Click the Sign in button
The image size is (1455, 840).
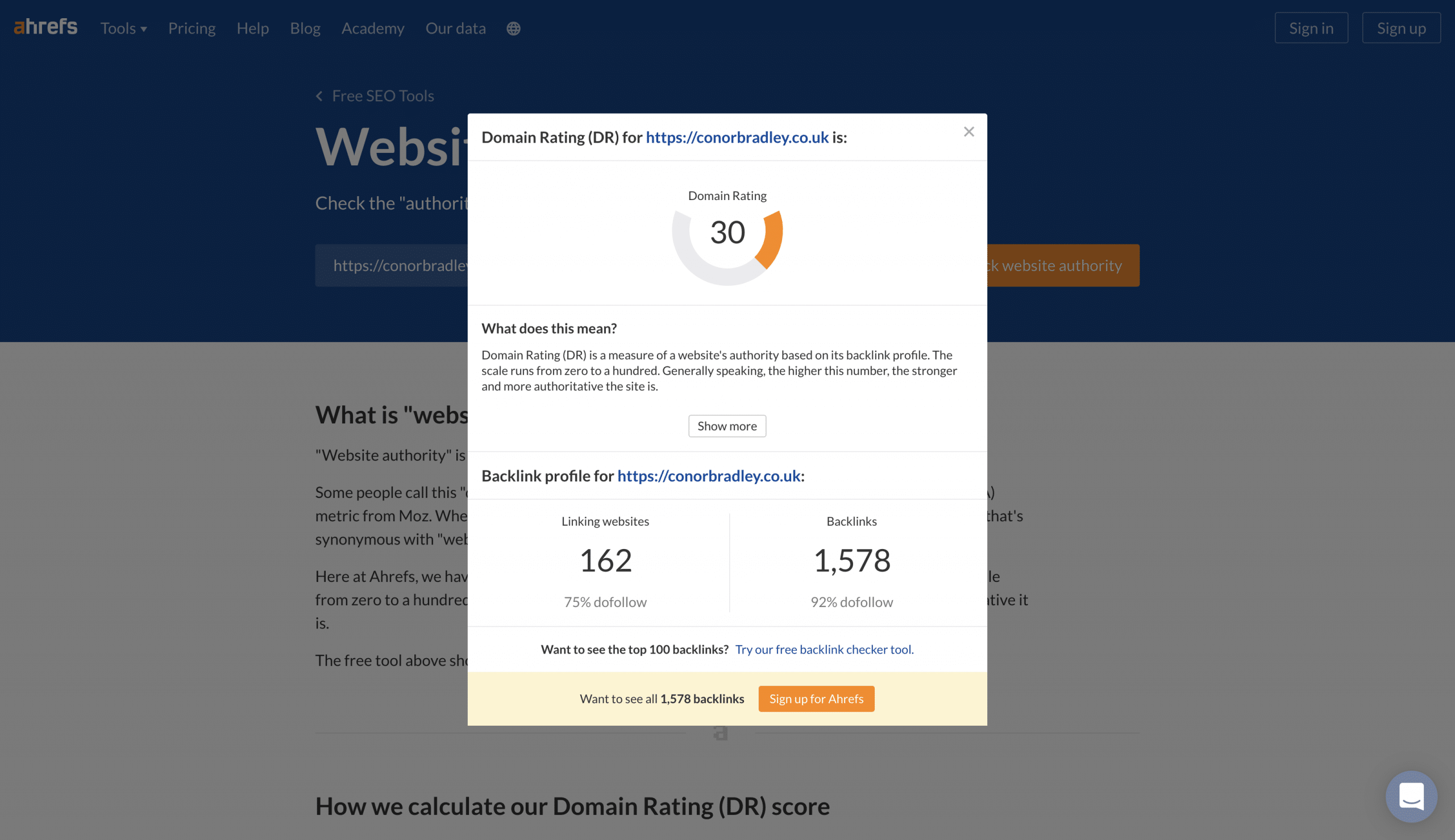pyautogui.click(x=1311, y=28)
